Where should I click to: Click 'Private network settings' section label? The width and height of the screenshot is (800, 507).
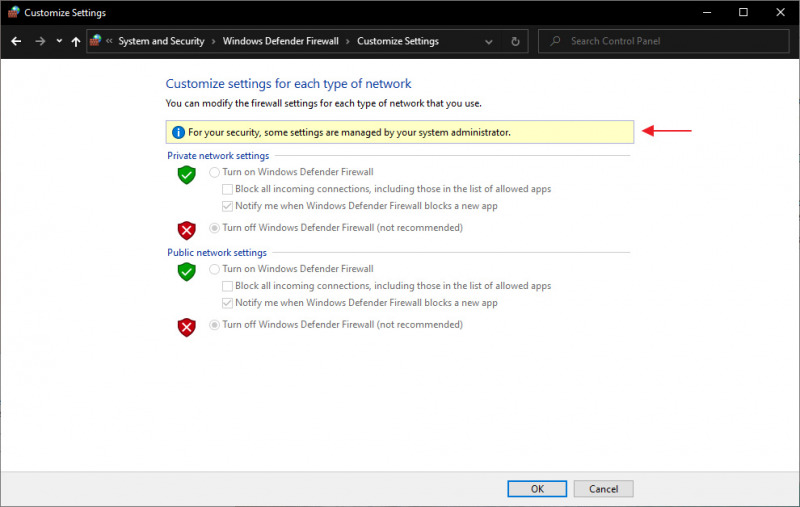[x=218, y=156]
